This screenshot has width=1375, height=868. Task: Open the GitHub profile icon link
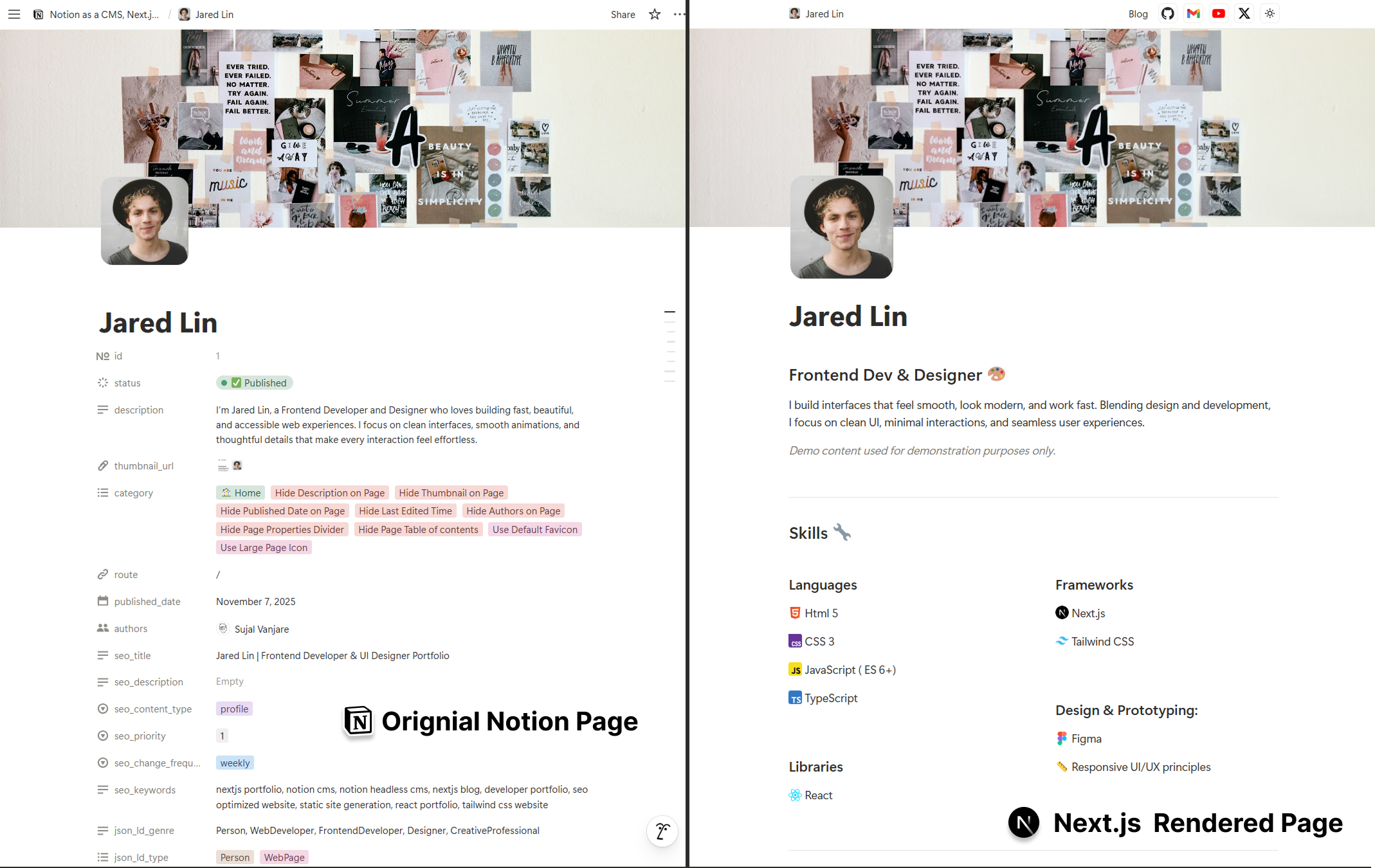1168,14
